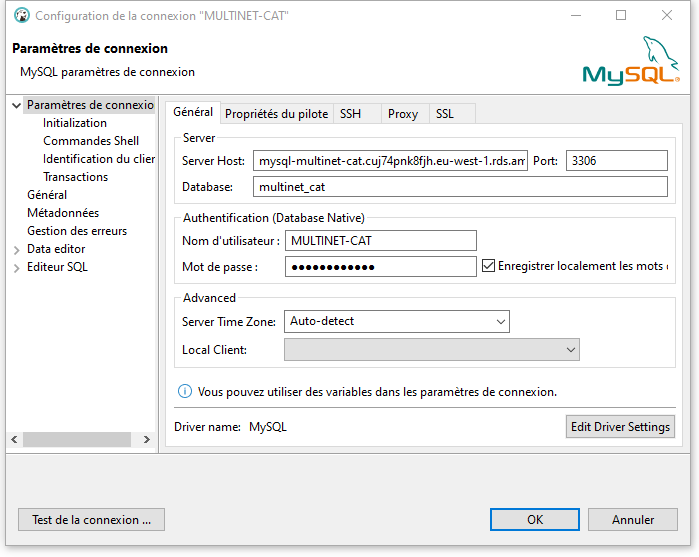Expand the Editeur SQL tree node
Viewport: 699px width, 557px height.
coord(16,268)
